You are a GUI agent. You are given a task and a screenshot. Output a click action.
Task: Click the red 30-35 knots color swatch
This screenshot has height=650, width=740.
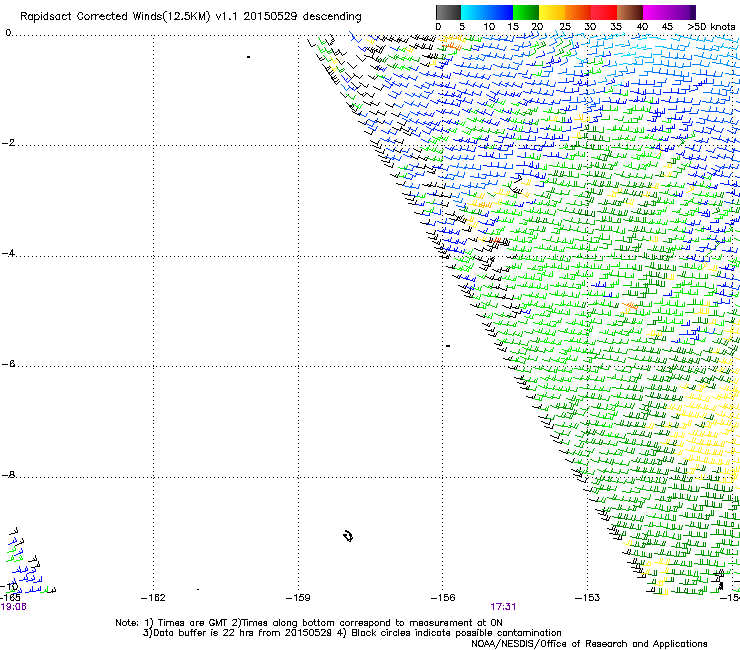(x=604, y=12)
